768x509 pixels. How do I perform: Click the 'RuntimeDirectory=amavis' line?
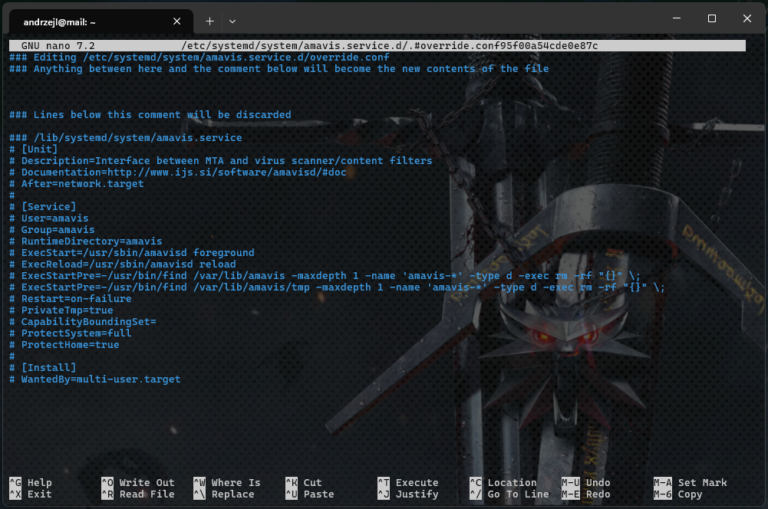(86, 241)
